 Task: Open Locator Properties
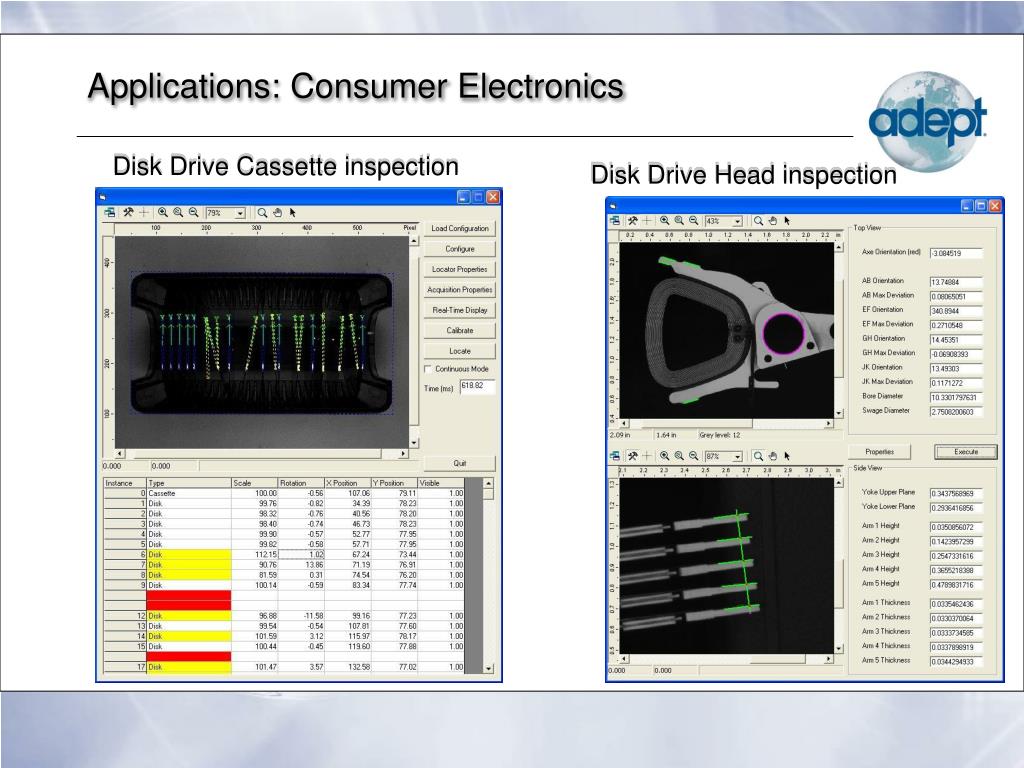pos(460,269)
